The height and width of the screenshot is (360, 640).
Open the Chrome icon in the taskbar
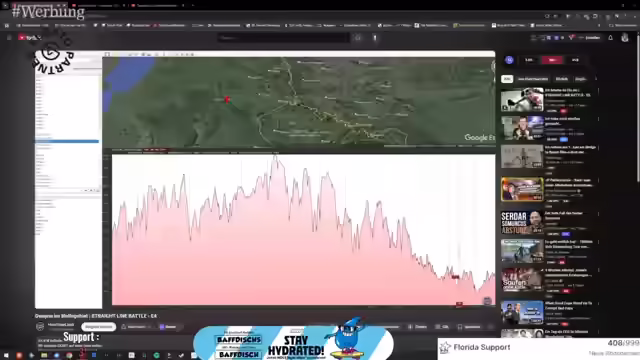pyautogui.click(x=69, y=355)
